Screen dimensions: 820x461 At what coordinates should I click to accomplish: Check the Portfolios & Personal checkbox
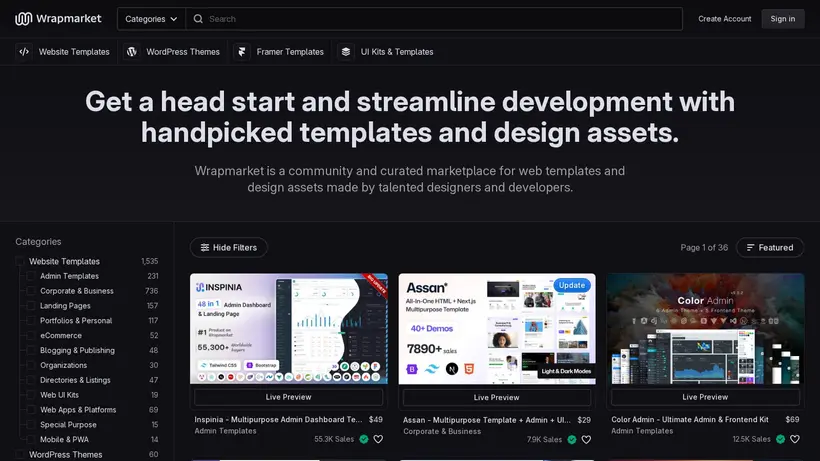click(31, 321)
